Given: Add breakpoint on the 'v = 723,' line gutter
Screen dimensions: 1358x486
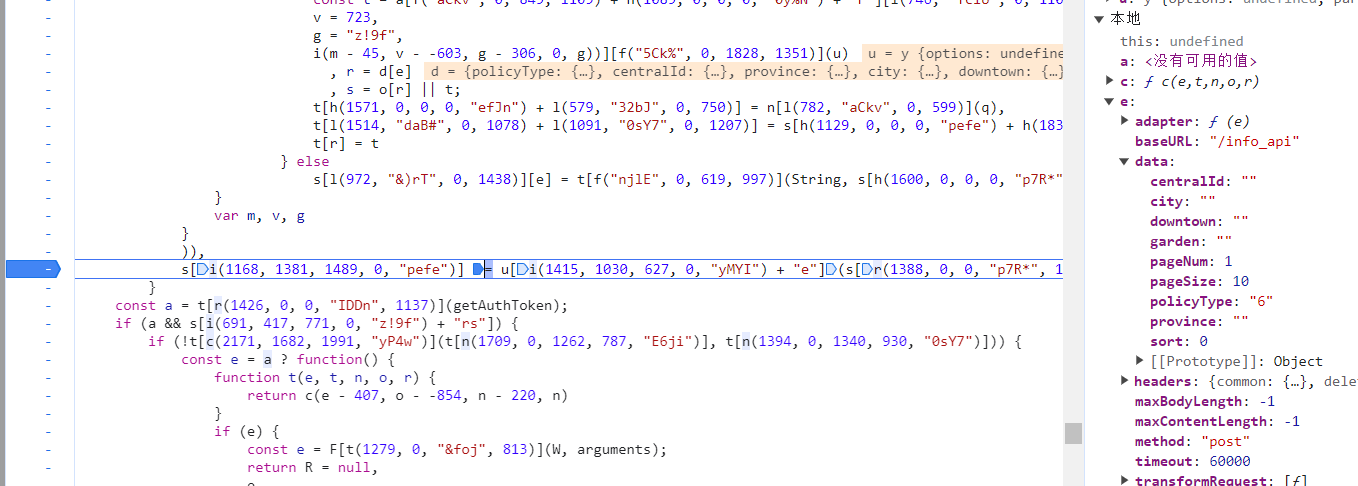Looking at the screenshot, I should click(46, 17).
